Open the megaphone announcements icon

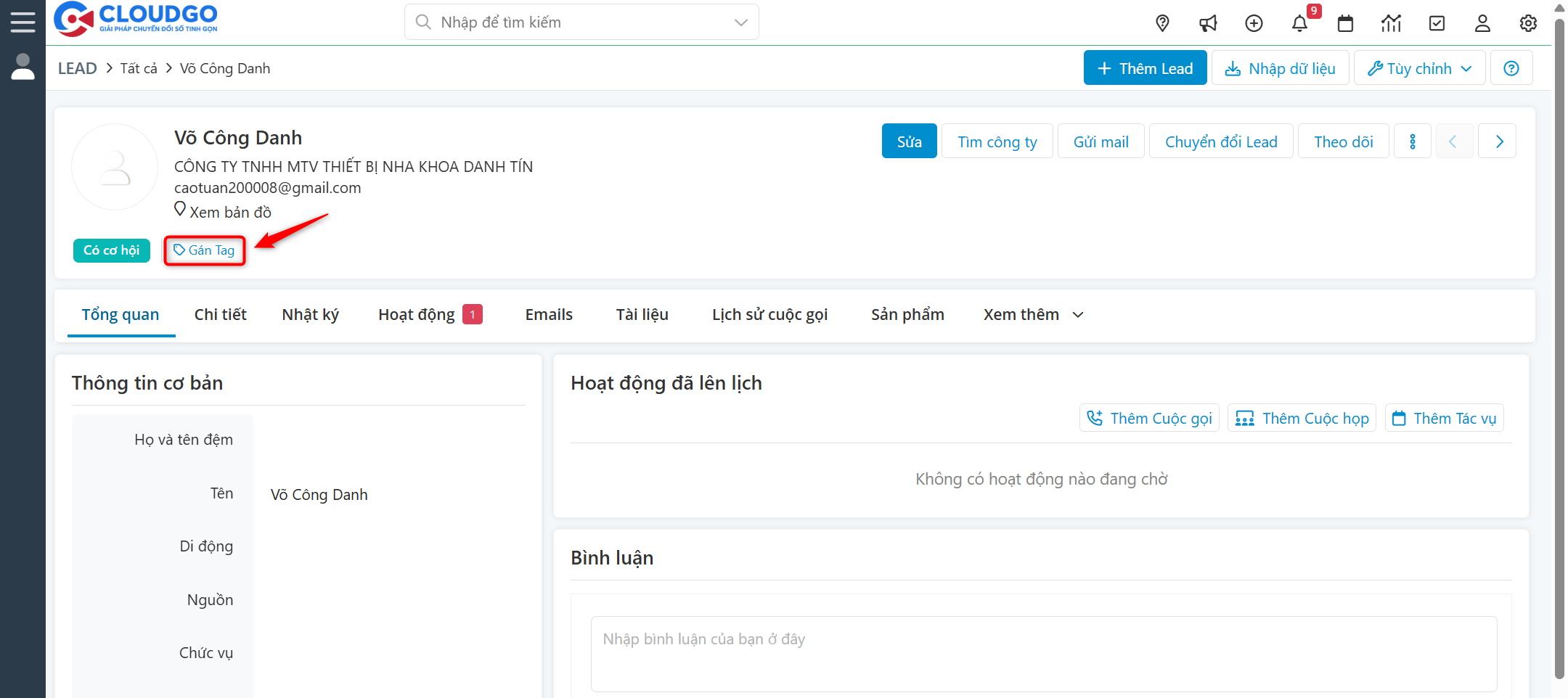coord(1208,23)
